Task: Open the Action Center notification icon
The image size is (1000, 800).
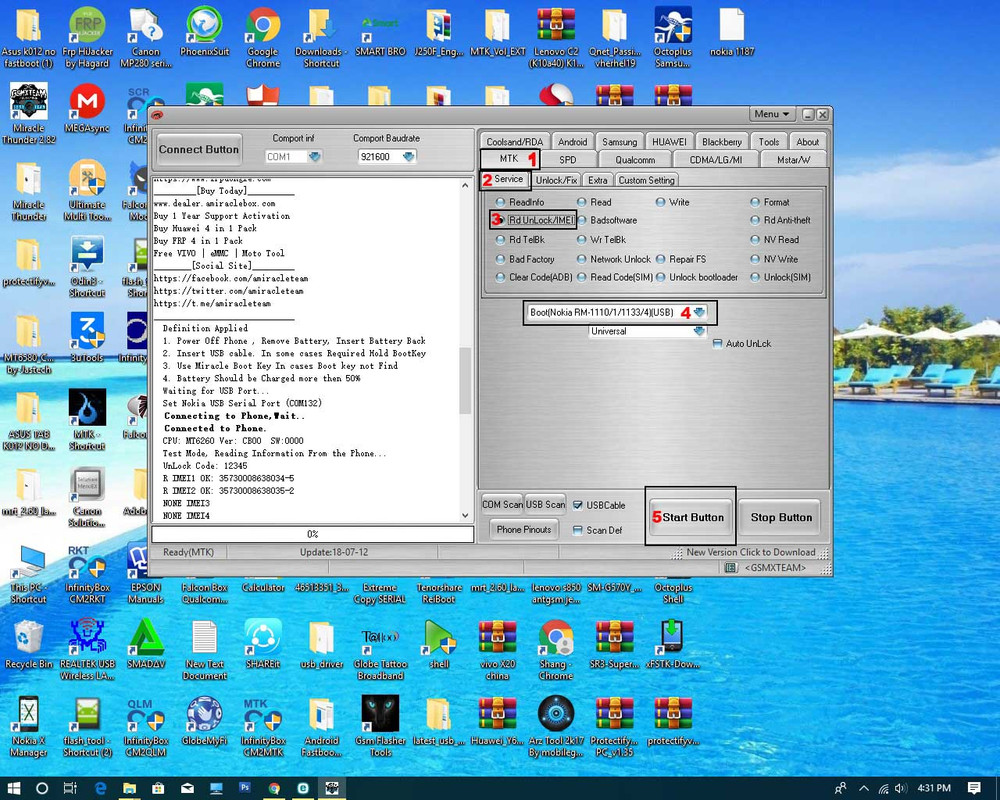Action: click(974, 788)
